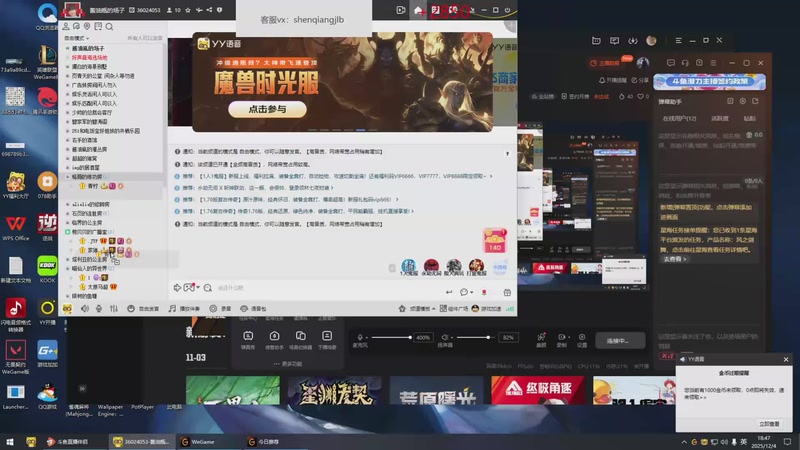Viewport: 800px width, 450px height.
Task: Click the search icon in YY channel sidebar
Action: pyautogui.click(x=109, y=27)
